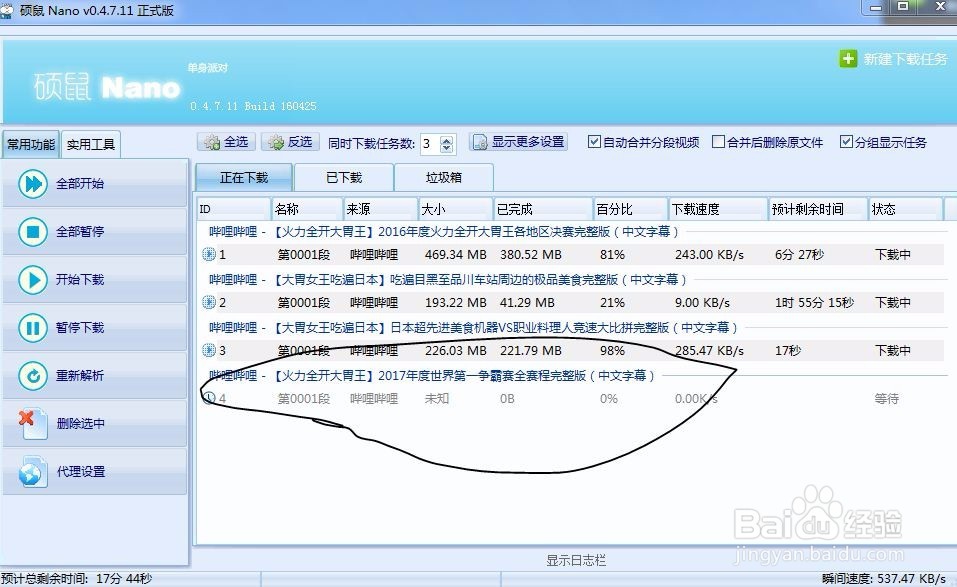Click remaining time 1时 55分 15秒
Viewport: 957px width, 587px height.
(814, 302)
